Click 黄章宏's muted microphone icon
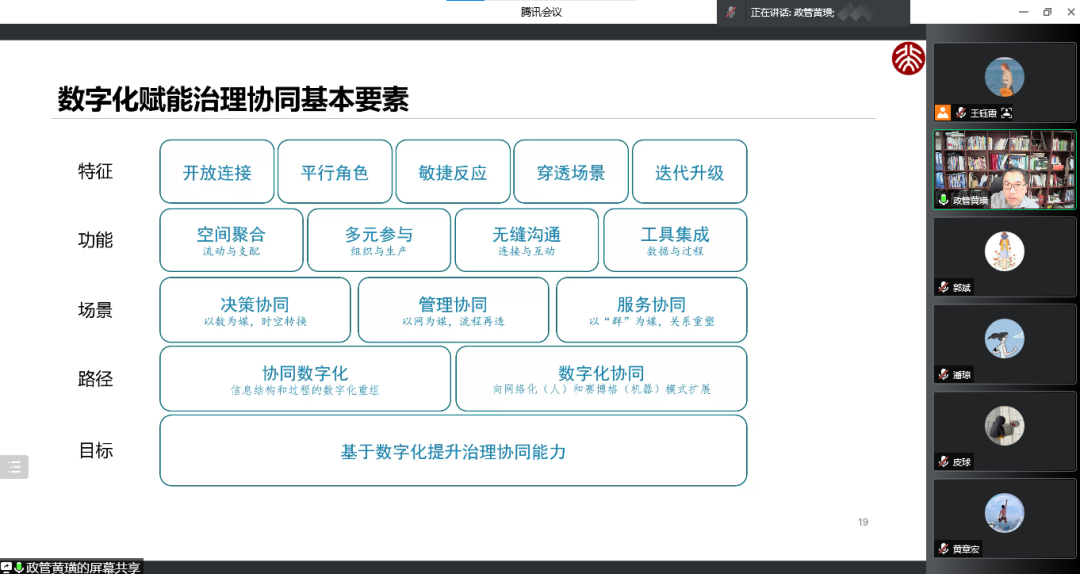Screen dimensions: 1080x574 coord(942,549)
